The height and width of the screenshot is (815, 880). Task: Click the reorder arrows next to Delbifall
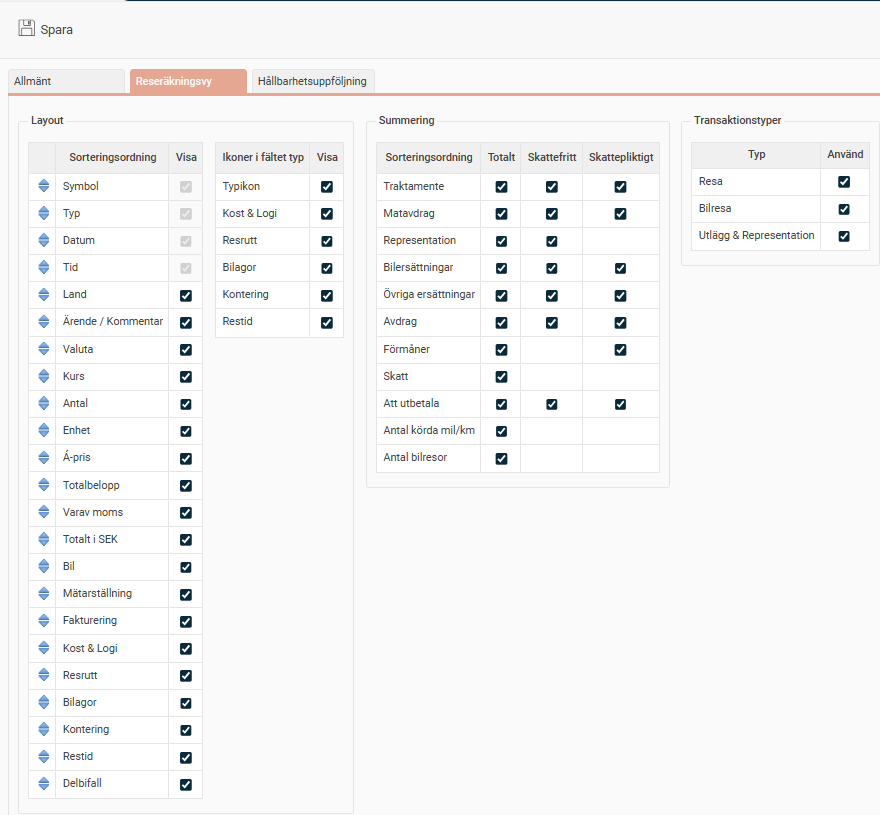point(43,784)
